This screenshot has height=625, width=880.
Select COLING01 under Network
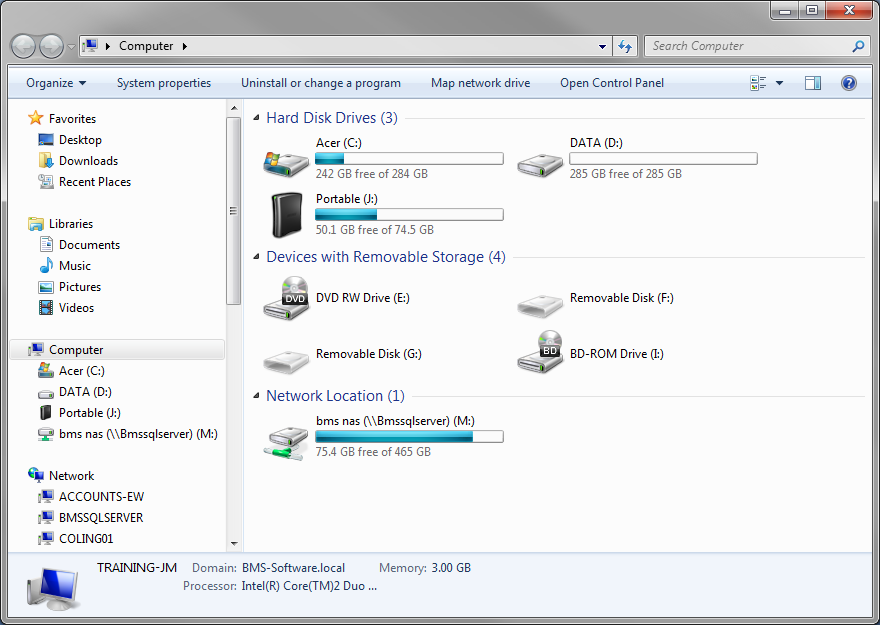click(86, 539)
